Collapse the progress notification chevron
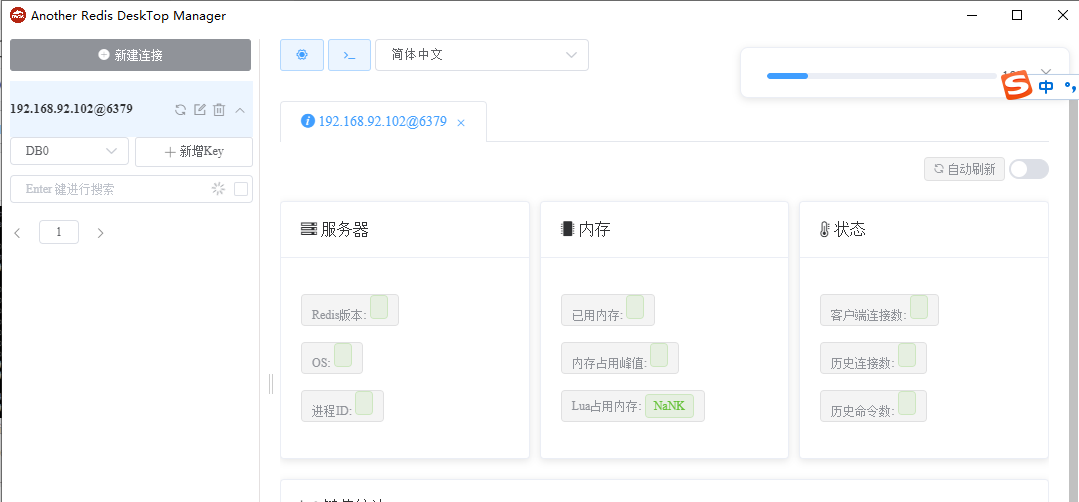This screenshot has height=502, width=1079. click(1046, 72)
